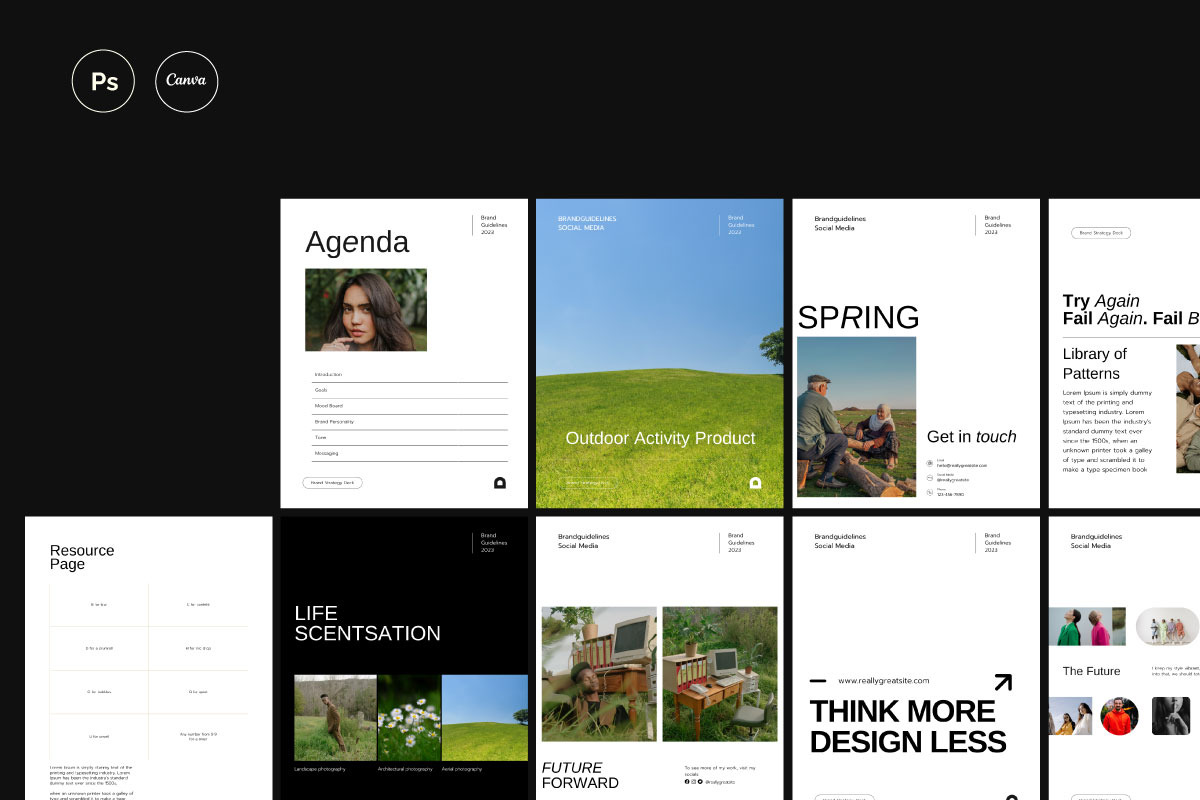This screenshot has height=800, width=1200.
Task: Select the Introduction item in the Agenda list
Action: tap(328, 374)
